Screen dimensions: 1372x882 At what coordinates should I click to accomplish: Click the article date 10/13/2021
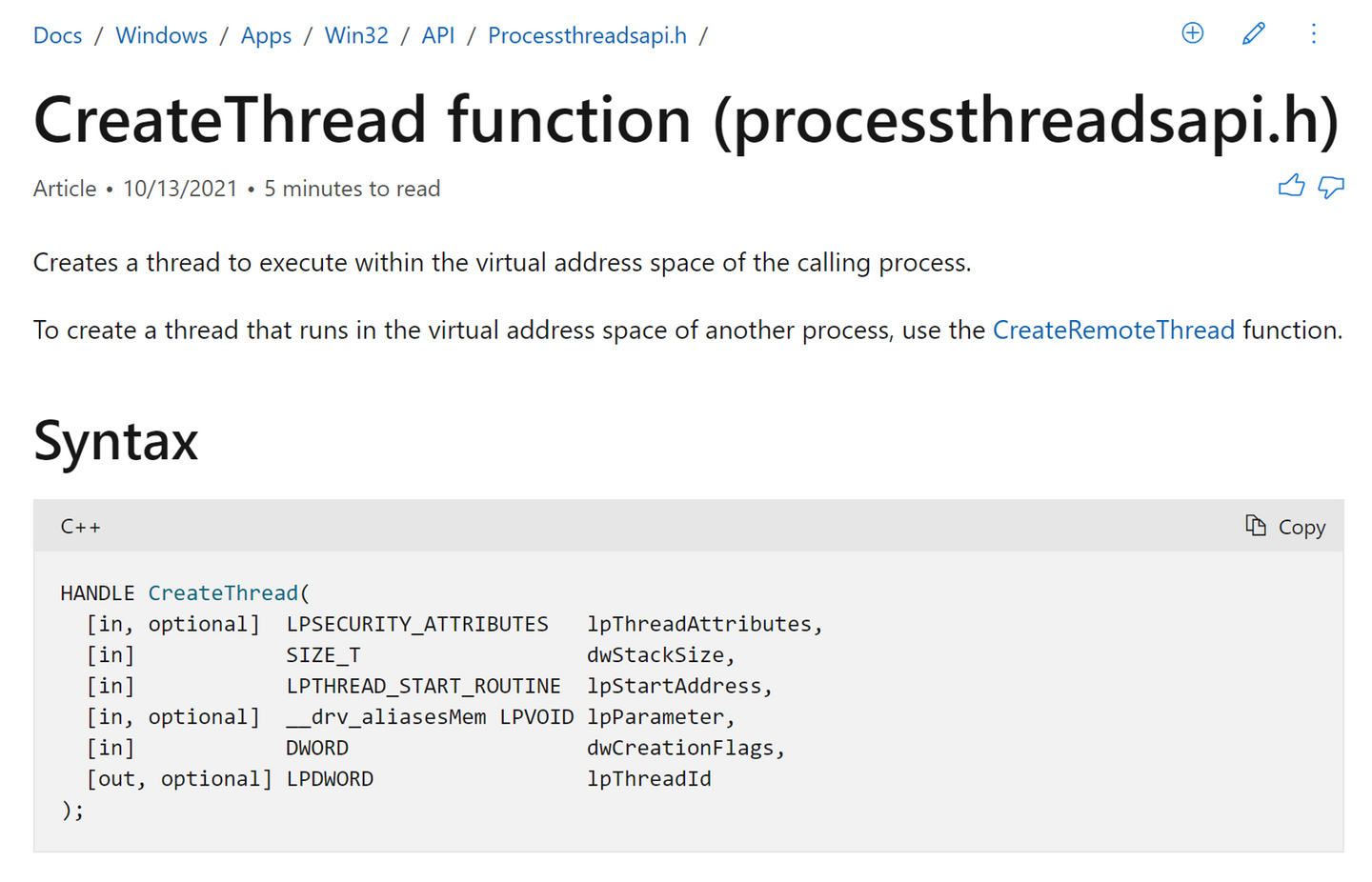click(x=180, y=189)
